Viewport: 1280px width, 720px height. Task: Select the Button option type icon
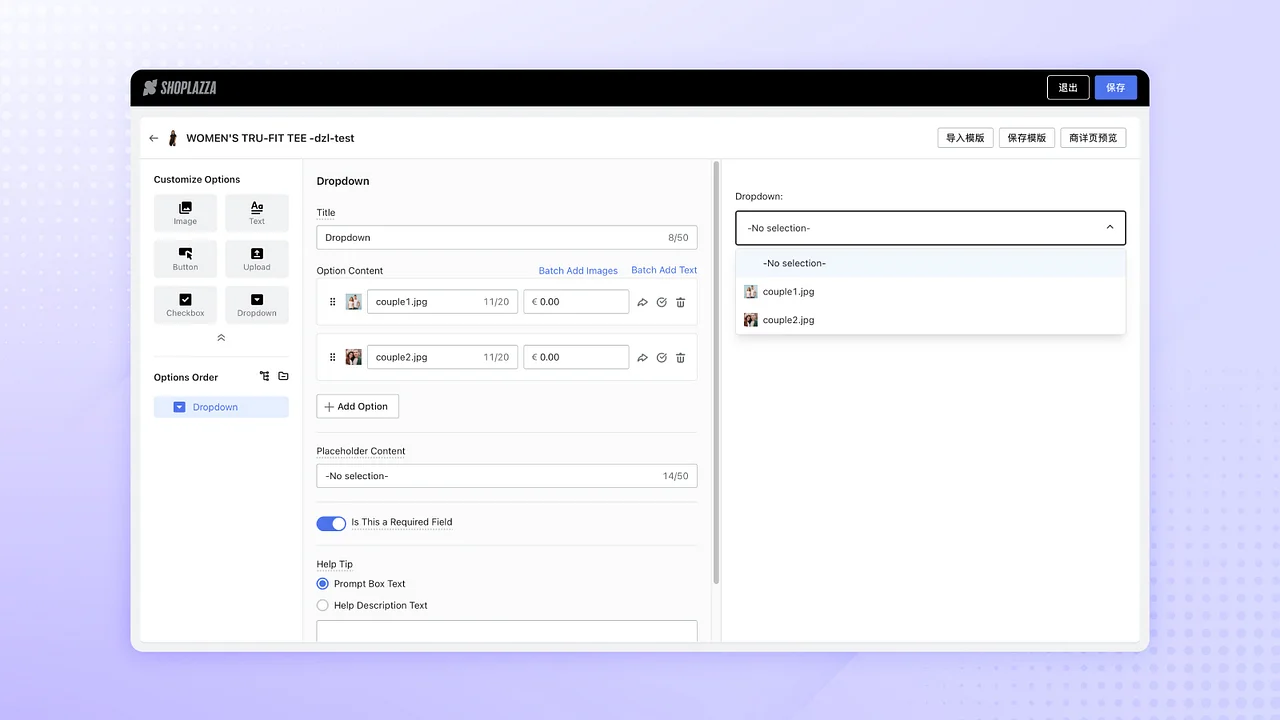tap(185, 258)
